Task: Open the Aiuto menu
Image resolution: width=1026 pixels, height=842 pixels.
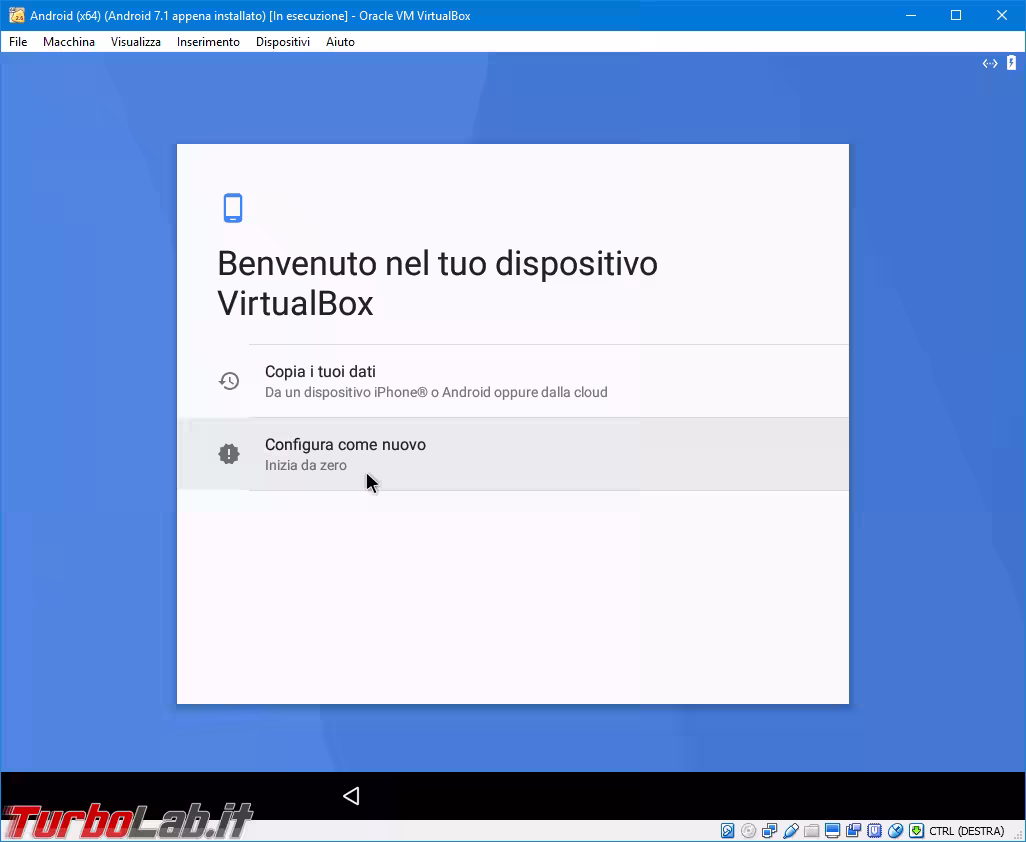Action: (x=340, y=42)
